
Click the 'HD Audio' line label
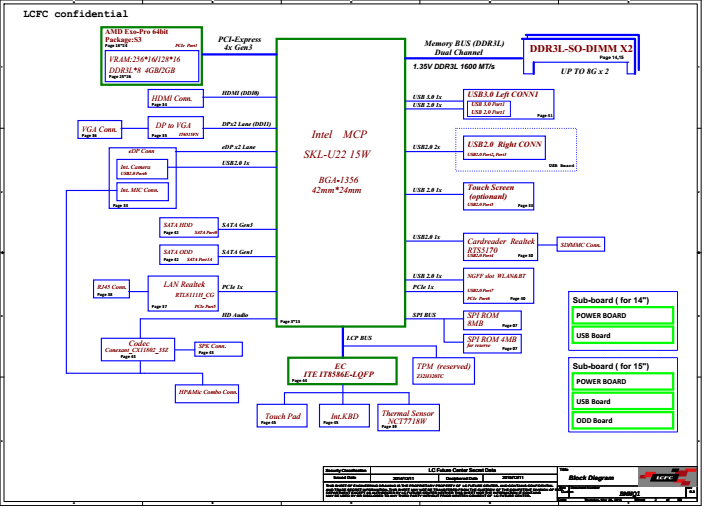pos(235,315)
